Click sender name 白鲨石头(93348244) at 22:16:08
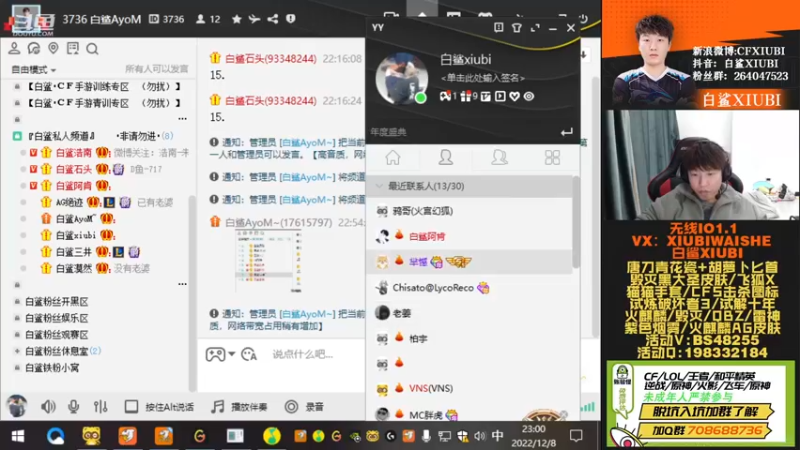The height and width of the screenshot is (450, 800). [x=271, y=59]
